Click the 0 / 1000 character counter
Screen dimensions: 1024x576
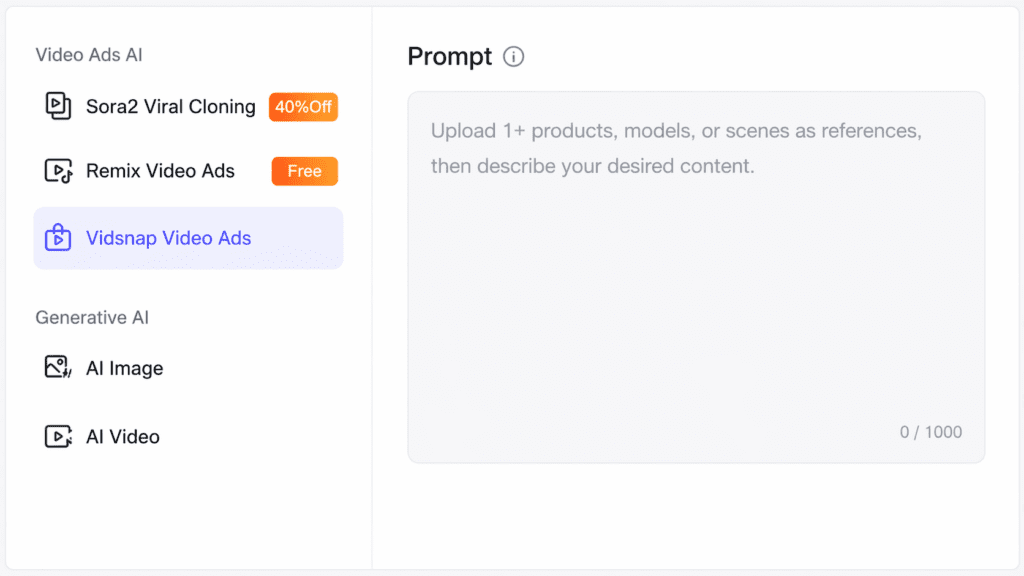(930, 432)
